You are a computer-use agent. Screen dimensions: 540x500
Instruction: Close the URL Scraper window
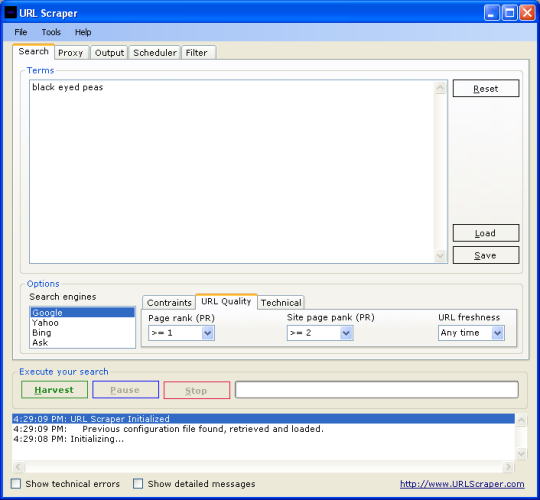527,13
